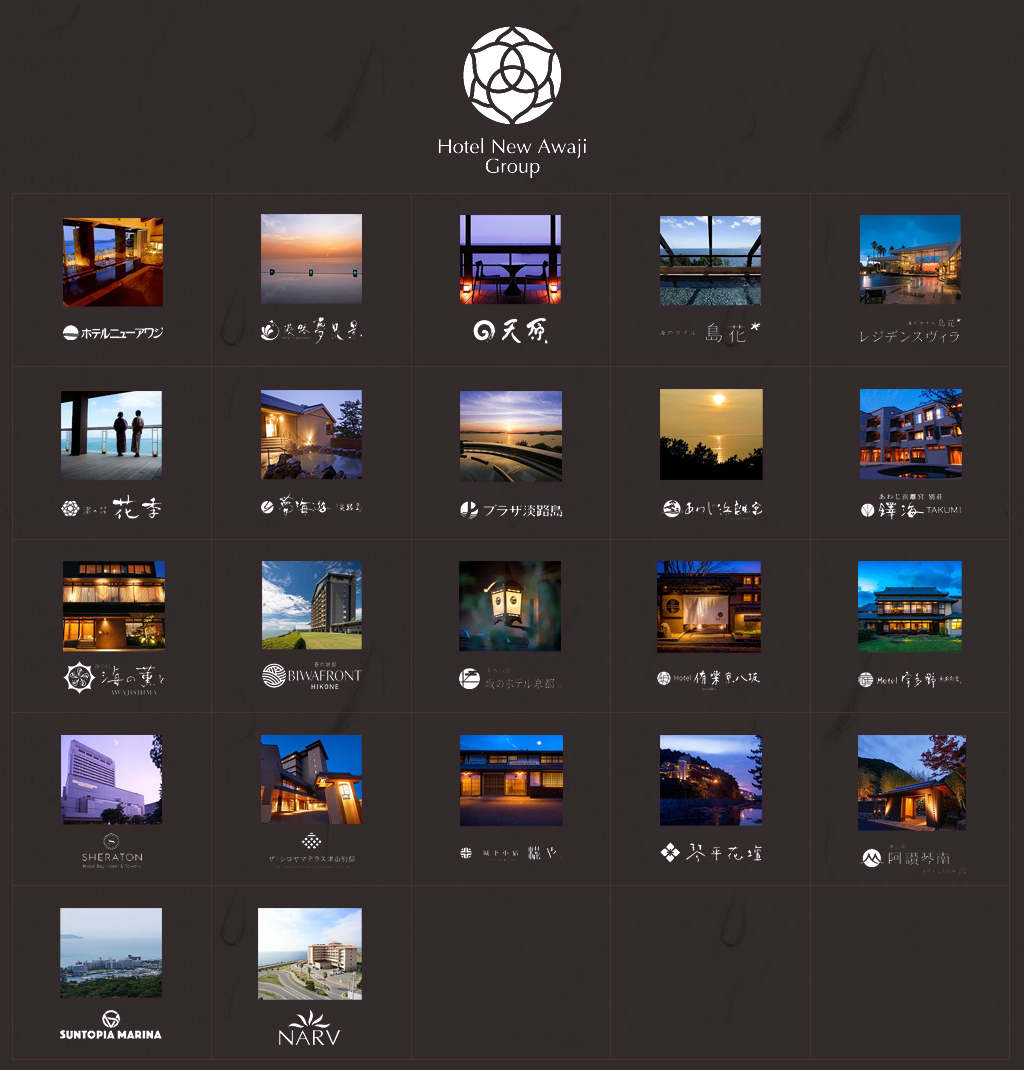Click the 淡路夢泉景 logo
This screenshot has height=1070, width=1024.
(x=311, y=331)
